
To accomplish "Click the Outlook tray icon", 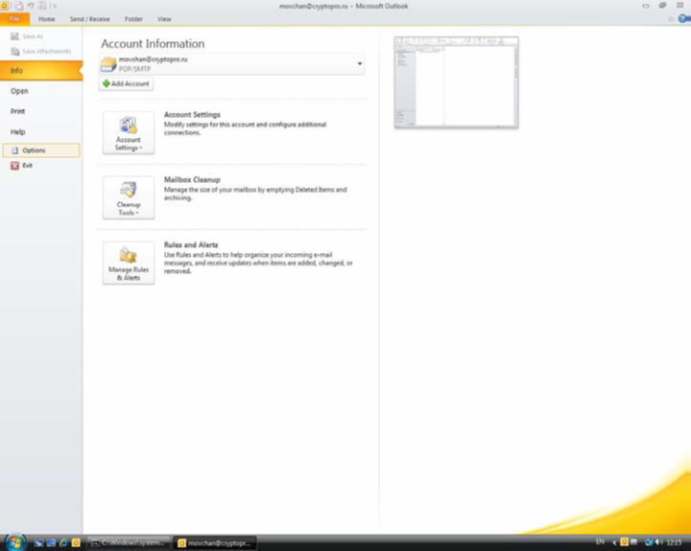I will click(624, 542).
